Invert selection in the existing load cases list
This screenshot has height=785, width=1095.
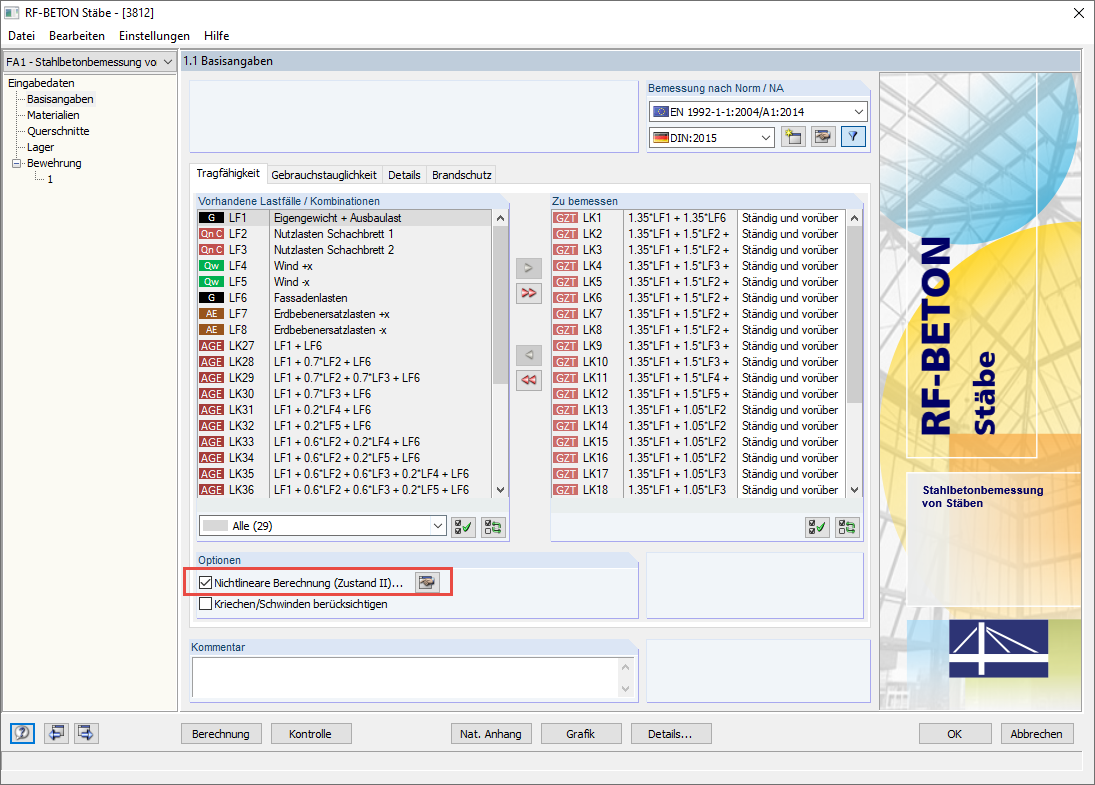493,527
